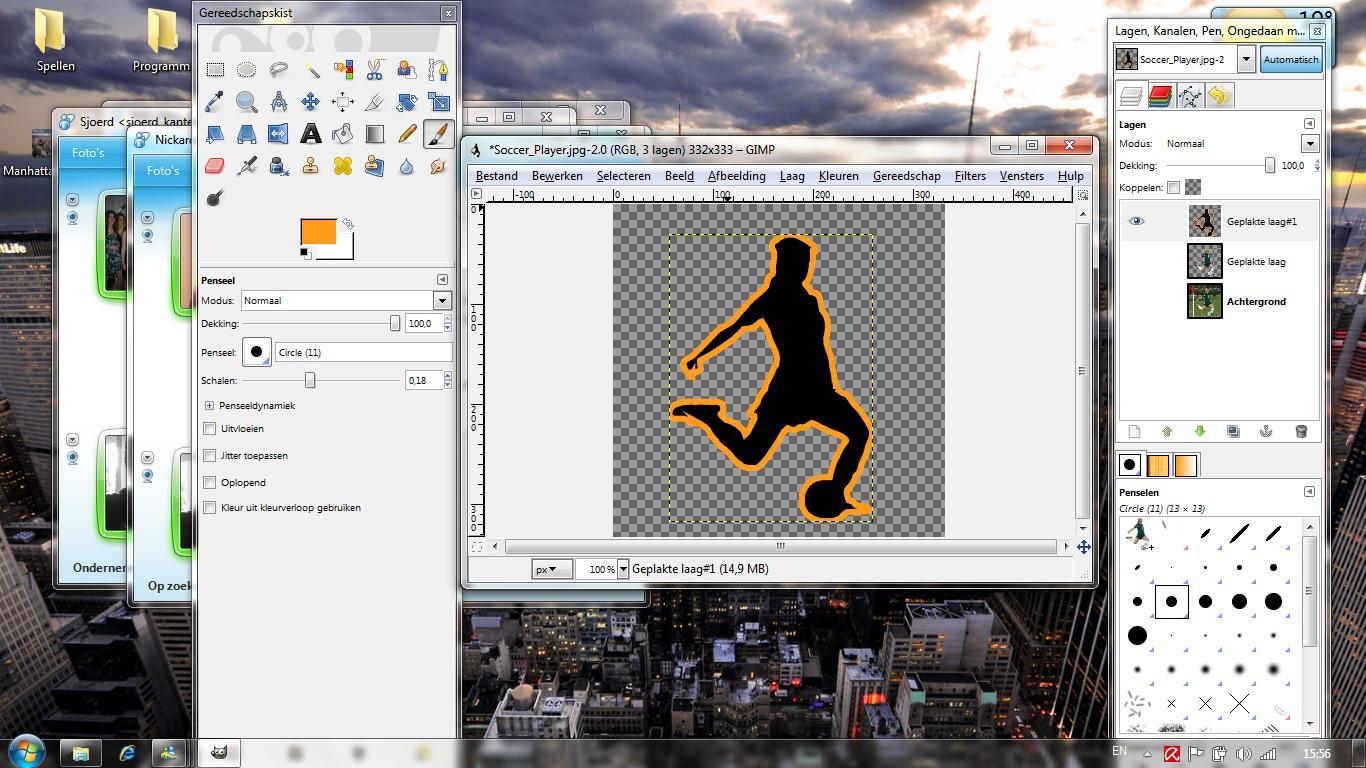Click the Schalen scale slider

(x=321, y=380)
